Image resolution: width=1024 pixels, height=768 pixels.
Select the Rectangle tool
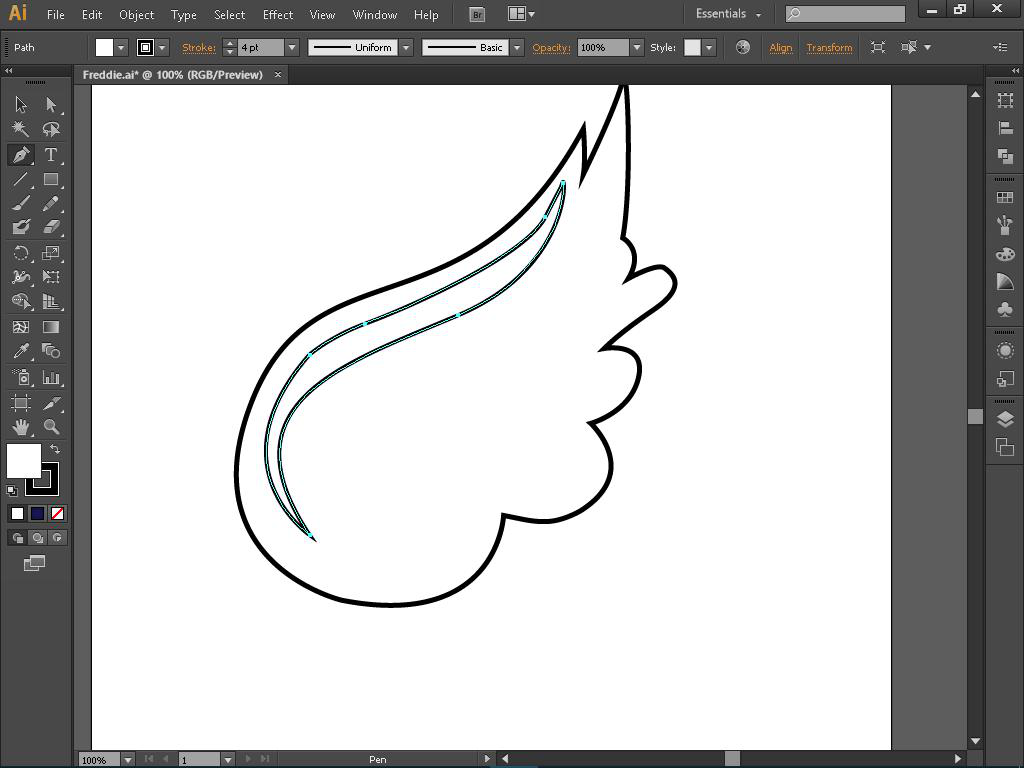pos(51,180)
